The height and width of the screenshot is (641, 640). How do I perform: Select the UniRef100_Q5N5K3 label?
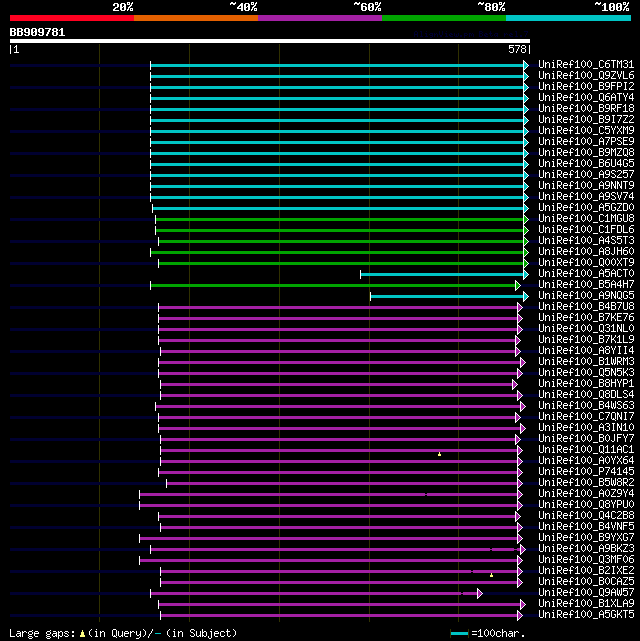[x=586, y=372]
